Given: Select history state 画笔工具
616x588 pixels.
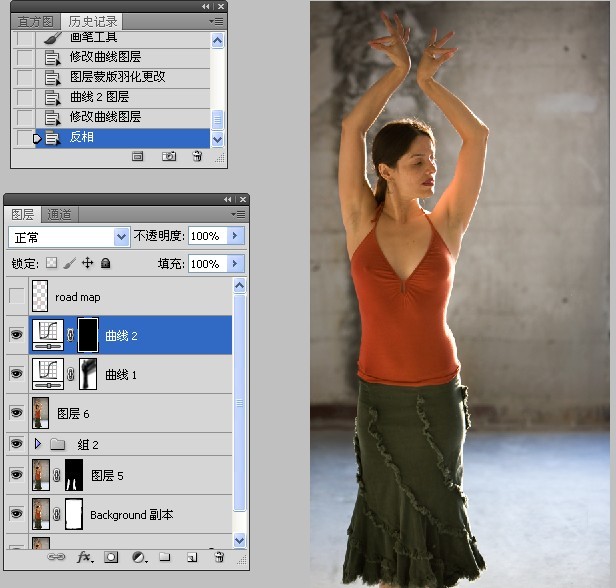Looking at the screenshot, I should click(x=122, y=38).
